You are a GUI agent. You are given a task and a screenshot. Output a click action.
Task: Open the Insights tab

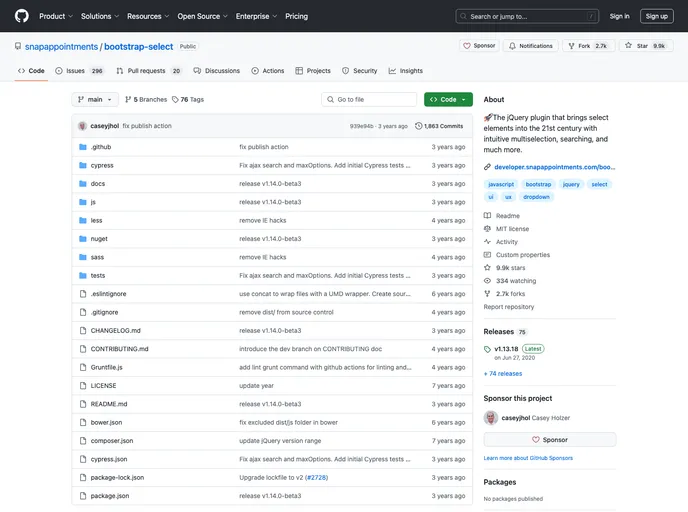pyautogui.click(x=405, y=71)
